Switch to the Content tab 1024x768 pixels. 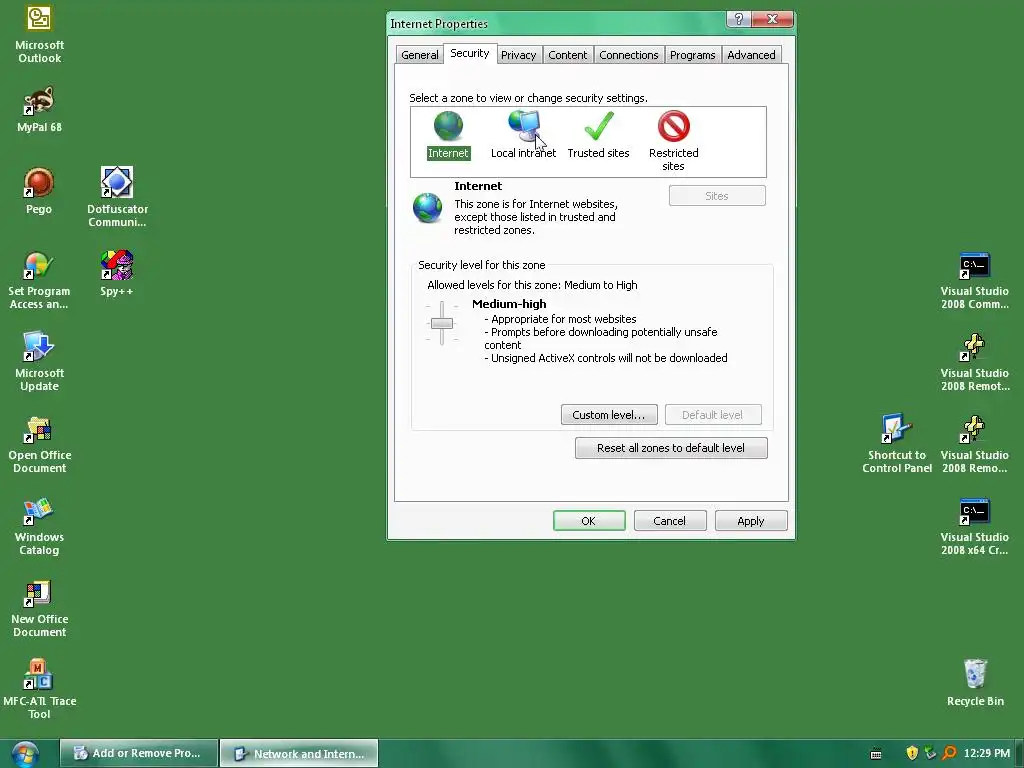coord(567,55)
